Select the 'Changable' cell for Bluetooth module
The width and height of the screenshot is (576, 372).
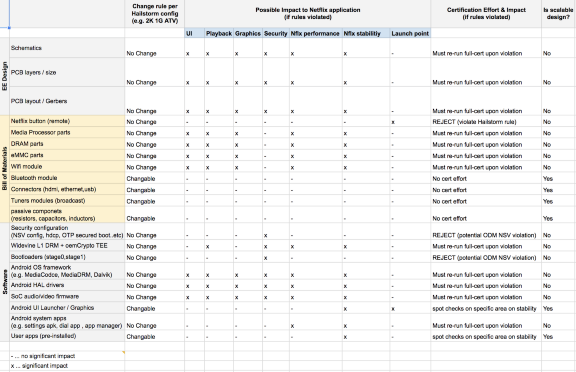(x=154, y=178)
